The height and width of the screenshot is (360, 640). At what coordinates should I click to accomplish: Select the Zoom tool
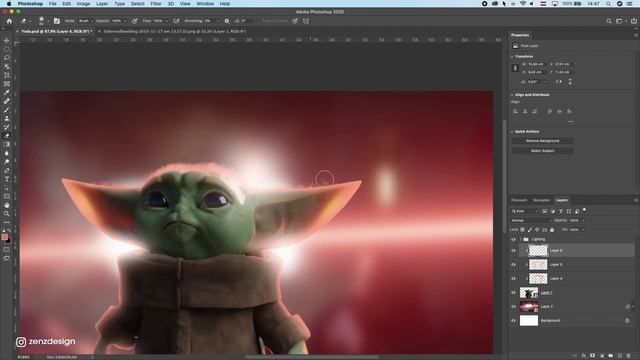tap(7, 213)
